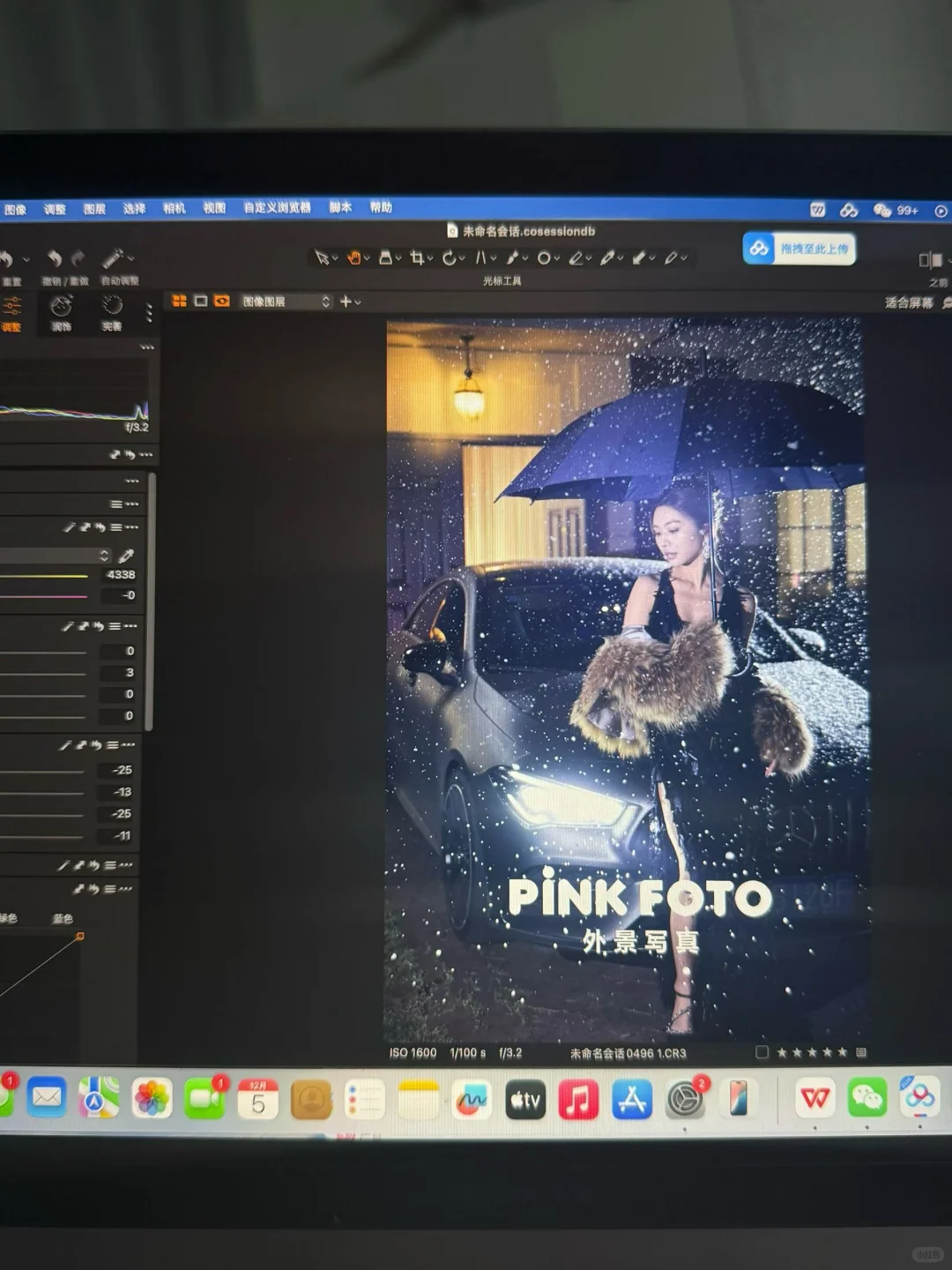Adjust the yellow Kelvin slider showing 4338
The image size is (952, 1270).
44,575
